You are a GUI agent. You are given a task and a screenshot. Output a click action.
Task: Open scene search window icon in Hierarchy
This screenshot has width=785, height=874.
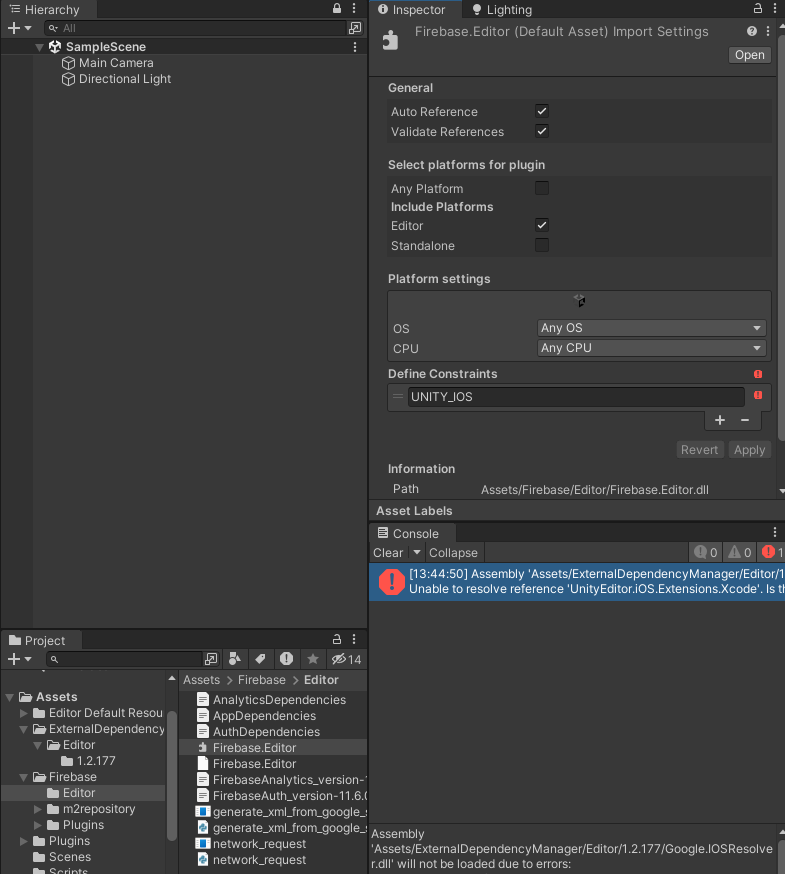[355, 28]
